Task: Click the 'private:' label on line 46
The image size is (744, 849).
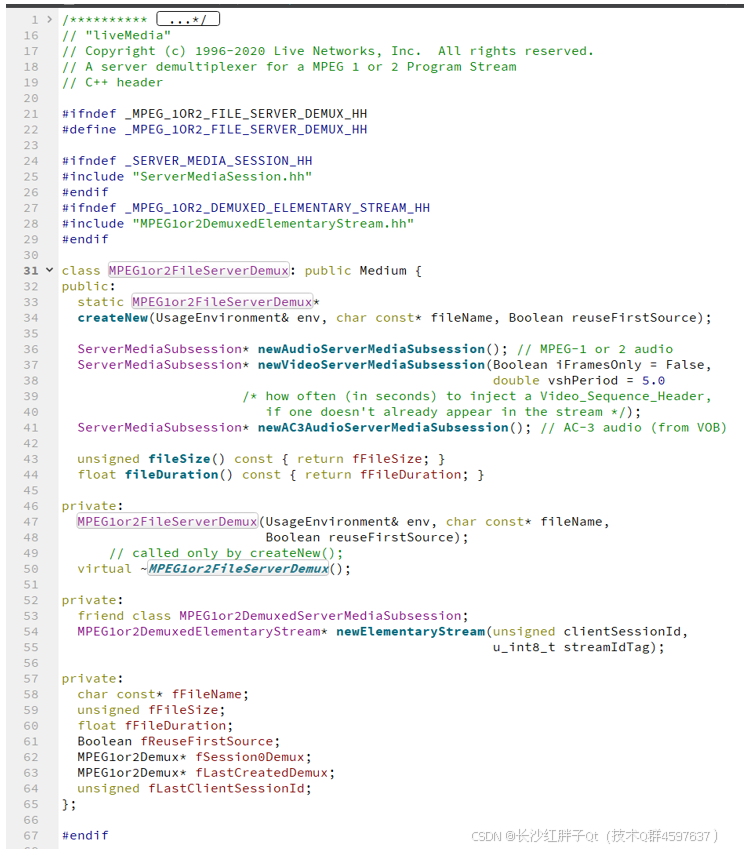Action: pyautogui.click(x=93, y=506)
